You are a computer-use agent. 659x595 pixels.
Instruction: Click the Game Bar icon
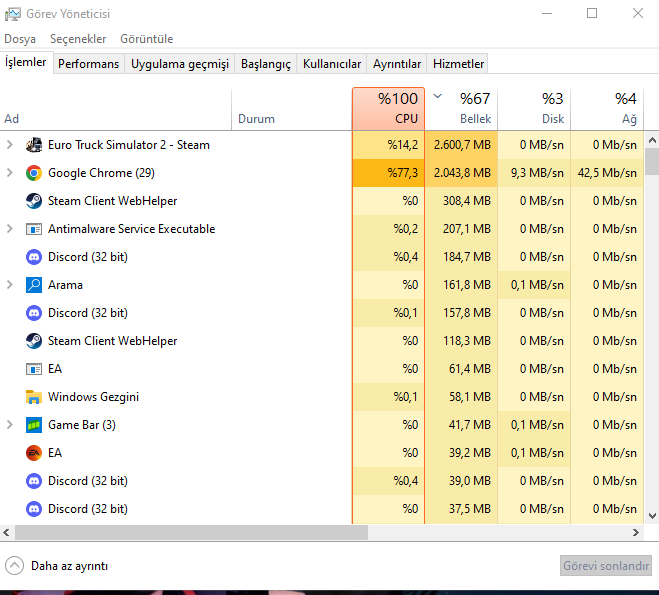pos(34,425)
